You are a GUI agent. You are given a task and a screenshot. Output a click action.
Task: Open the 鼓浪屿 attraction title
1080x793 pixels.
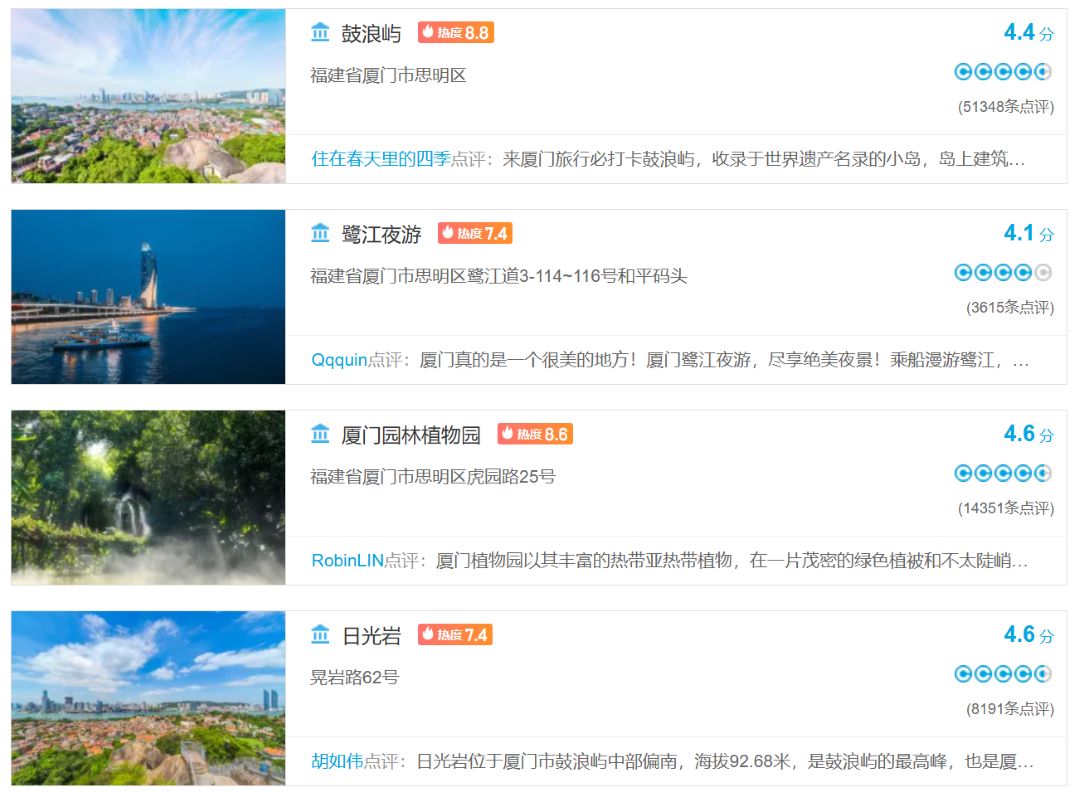[x=371, y=33]
